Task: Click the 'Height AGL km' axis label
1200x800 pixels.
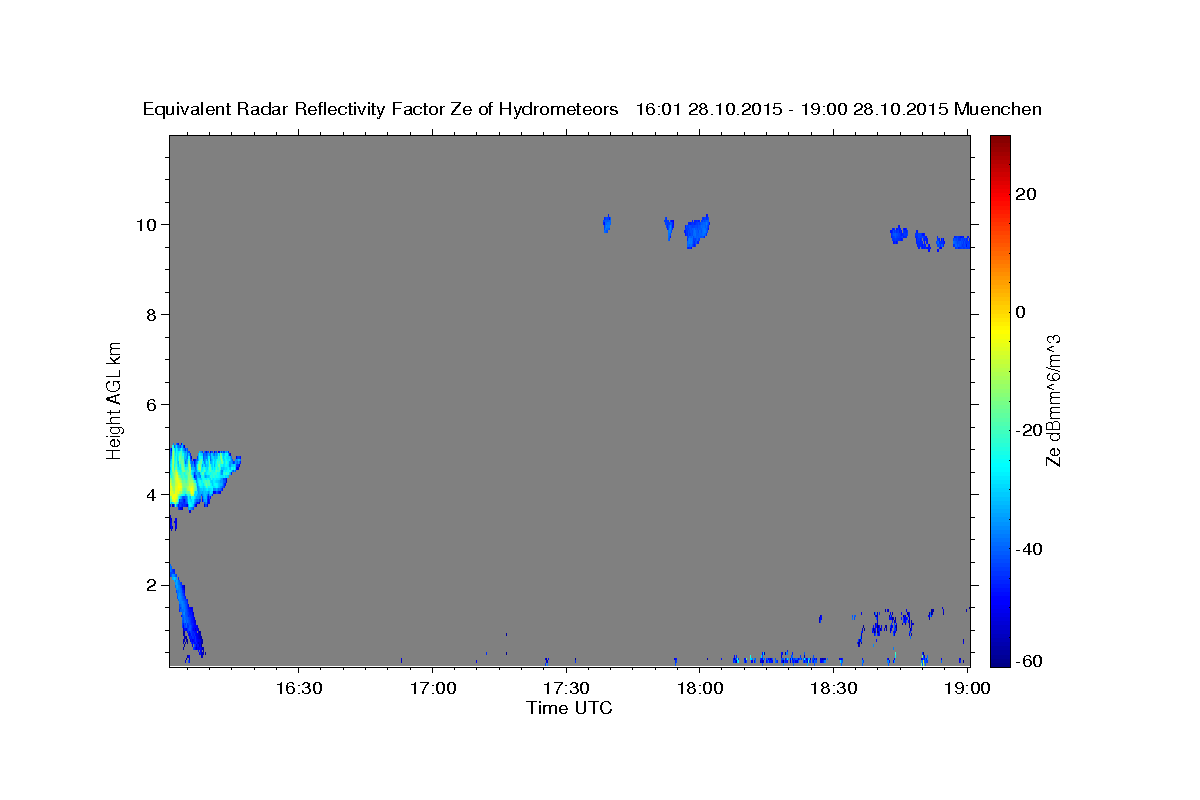Action: (x=114, y=399)
